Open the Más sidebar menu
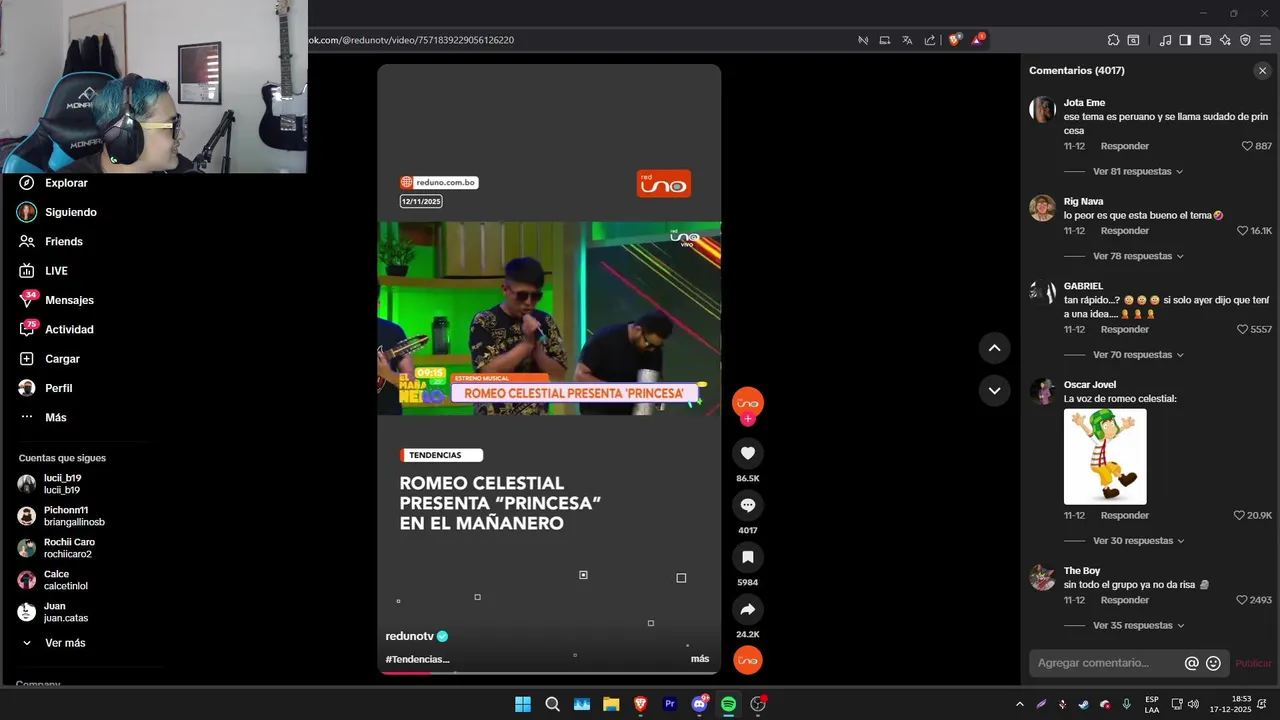The height and width of the screenshot is (720, 1280). tap(43, 417)
